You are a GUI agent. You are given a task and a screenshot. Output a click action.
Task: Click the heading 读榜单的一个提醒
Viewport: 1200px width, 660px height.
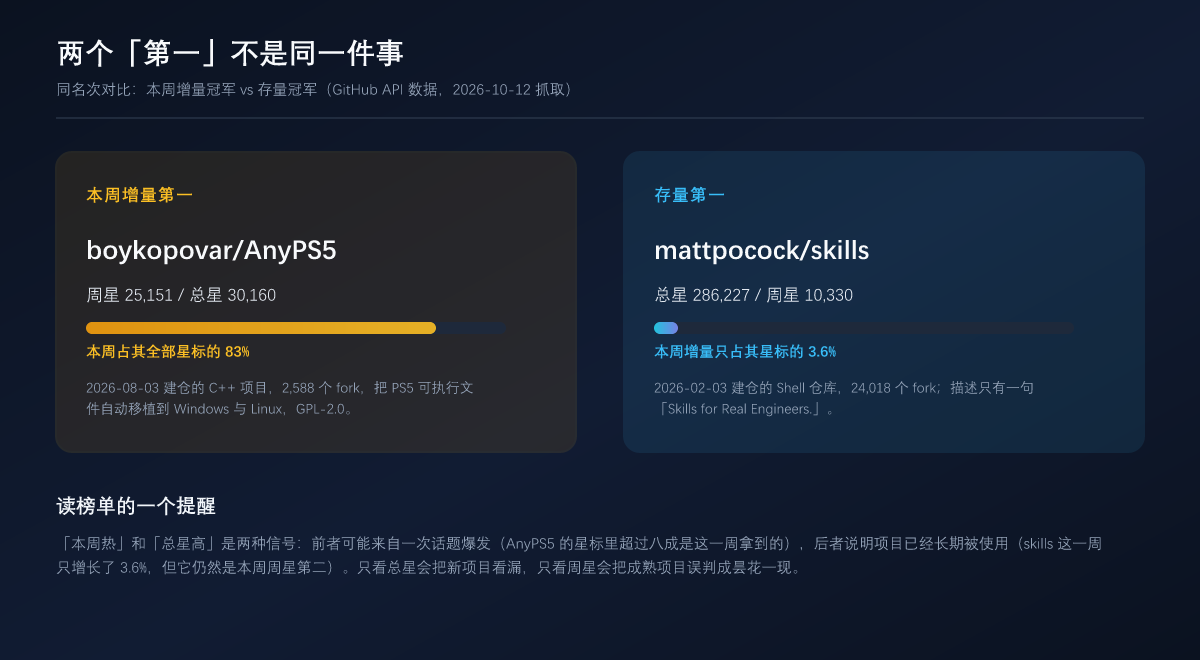pos(136,506)
